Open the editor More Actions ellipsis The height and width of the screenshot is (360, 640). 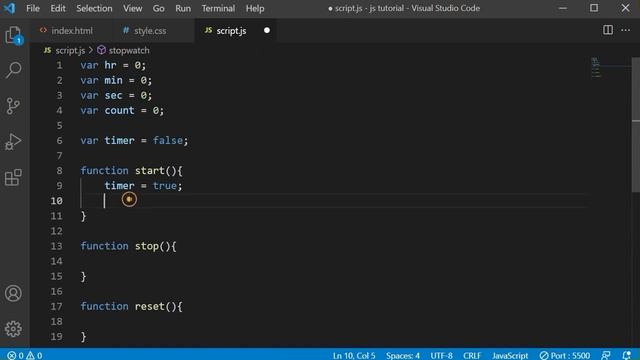click(x=625, y=30)
